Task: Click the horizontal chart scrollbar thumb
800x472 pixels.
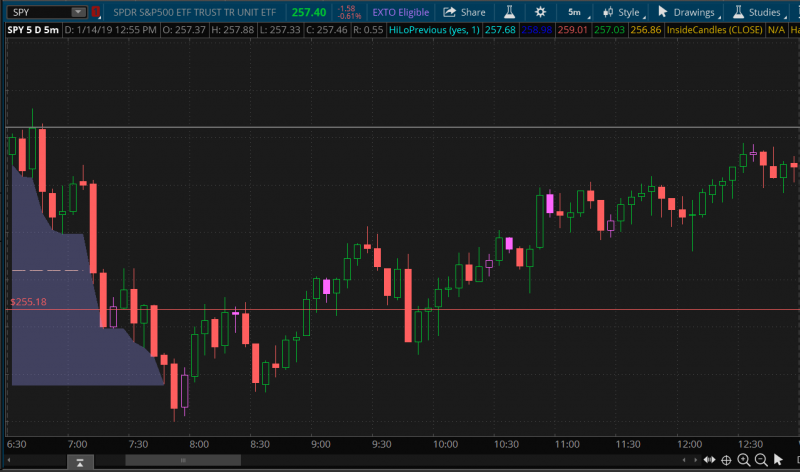Action: (x=182, y=461)
